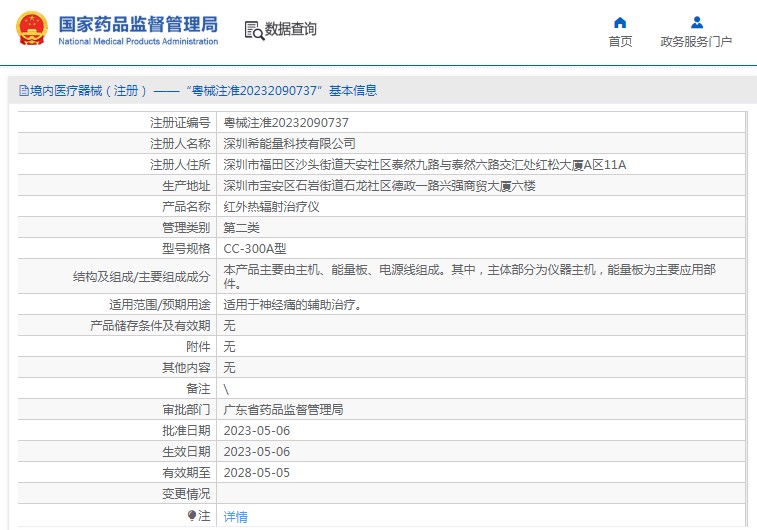Click the structure description starting 本产品主要由主机

coord(469,276)
